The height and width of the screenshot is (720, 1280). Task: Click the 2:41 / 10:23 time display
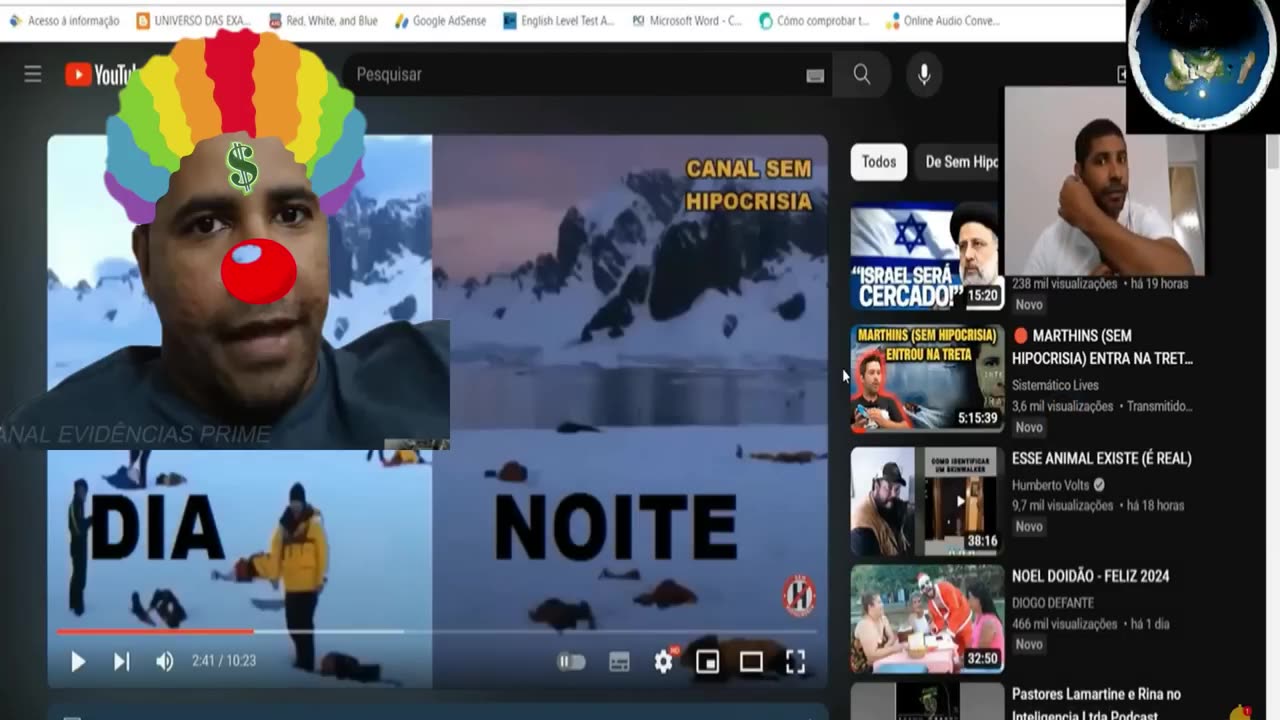click(x=224, y=661)
